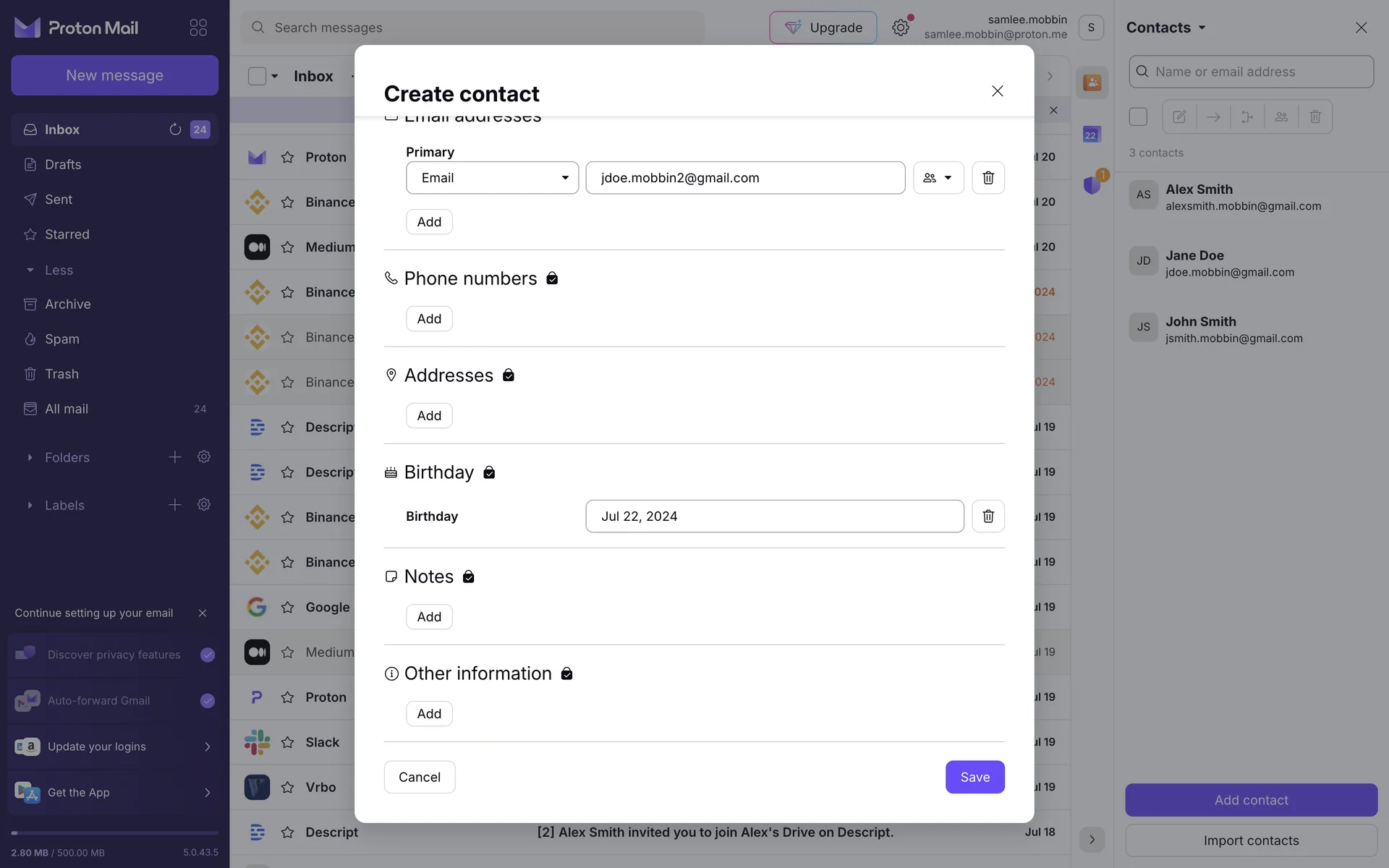Add a phone number entry

(429, 319)
